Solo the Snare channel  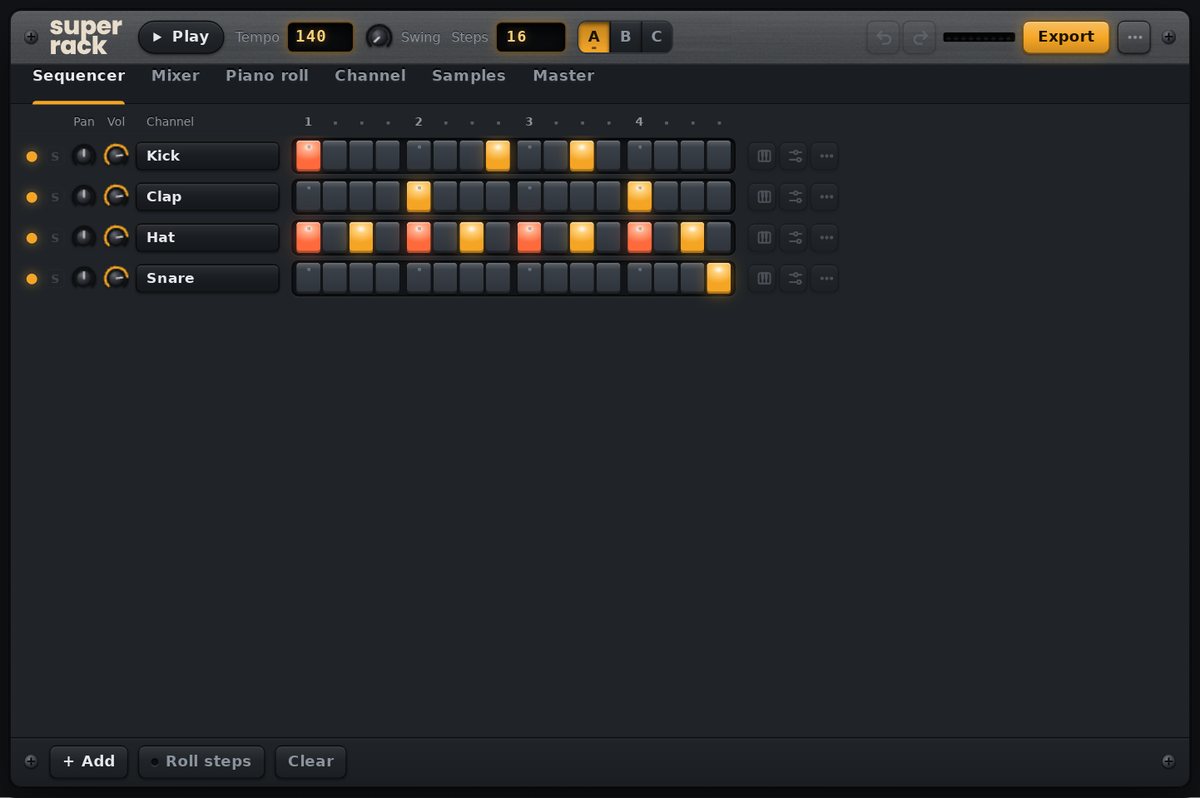click(55, 280)
